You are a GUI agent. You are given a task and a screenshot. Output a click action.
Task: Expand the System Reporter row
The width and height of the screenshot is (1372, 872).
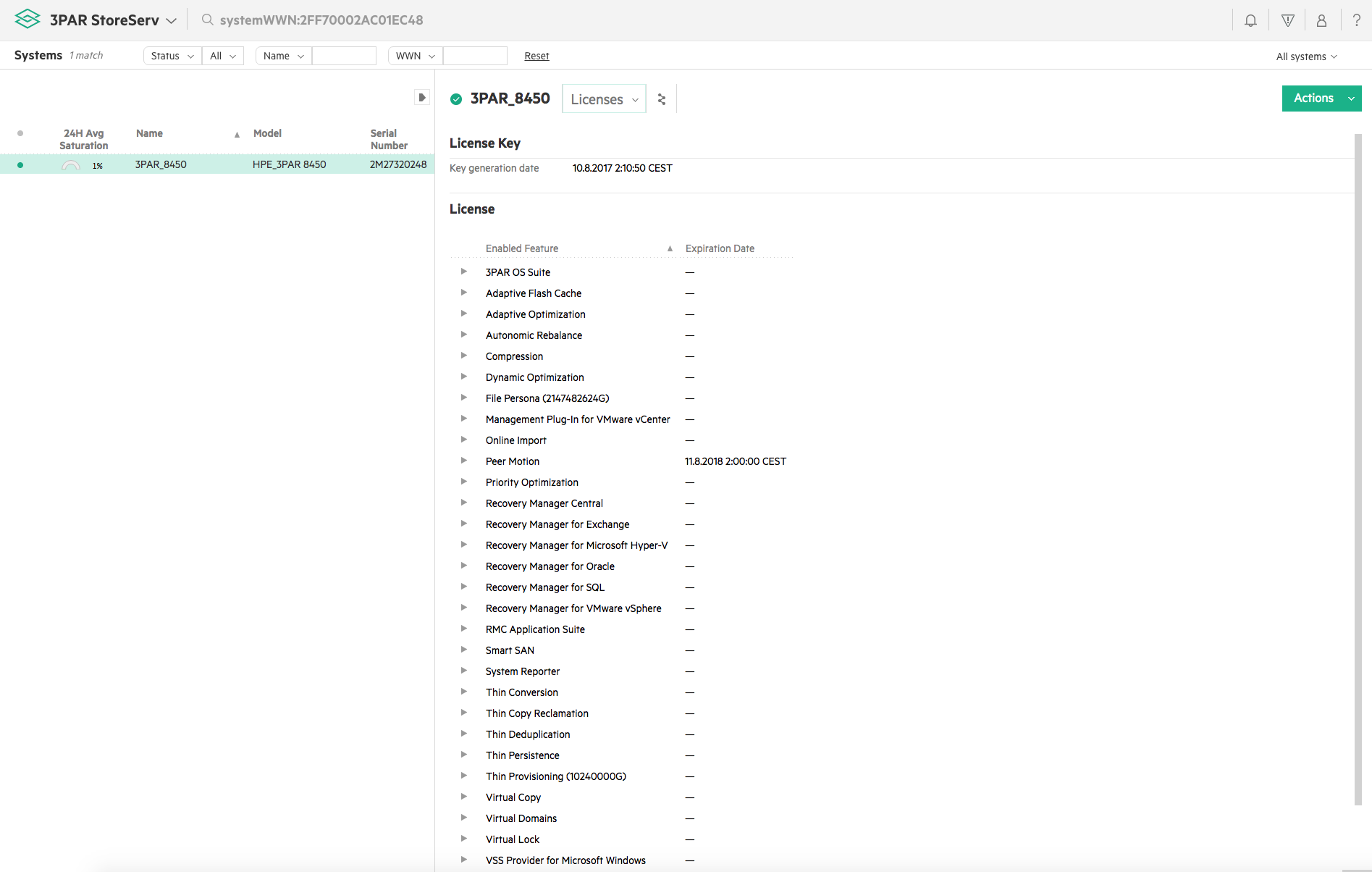tap(463, 671)
